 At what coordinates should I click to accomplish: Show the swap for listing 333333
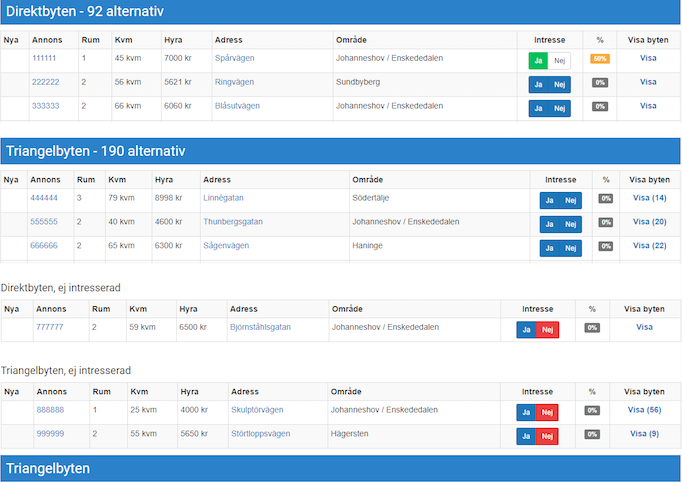[x=648, y=106]
